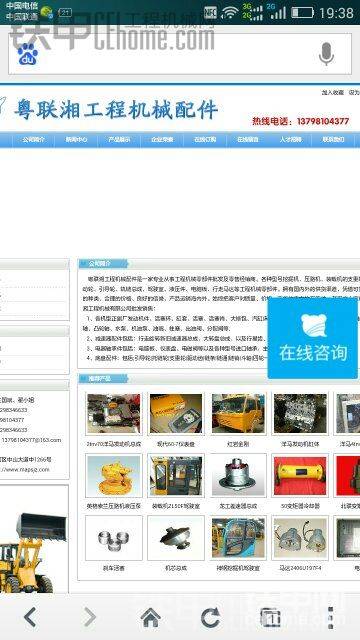The height and width of the screenshot is (640, 360).
Task: Reload the page with the refresh icon
Action: coord(210,617)
